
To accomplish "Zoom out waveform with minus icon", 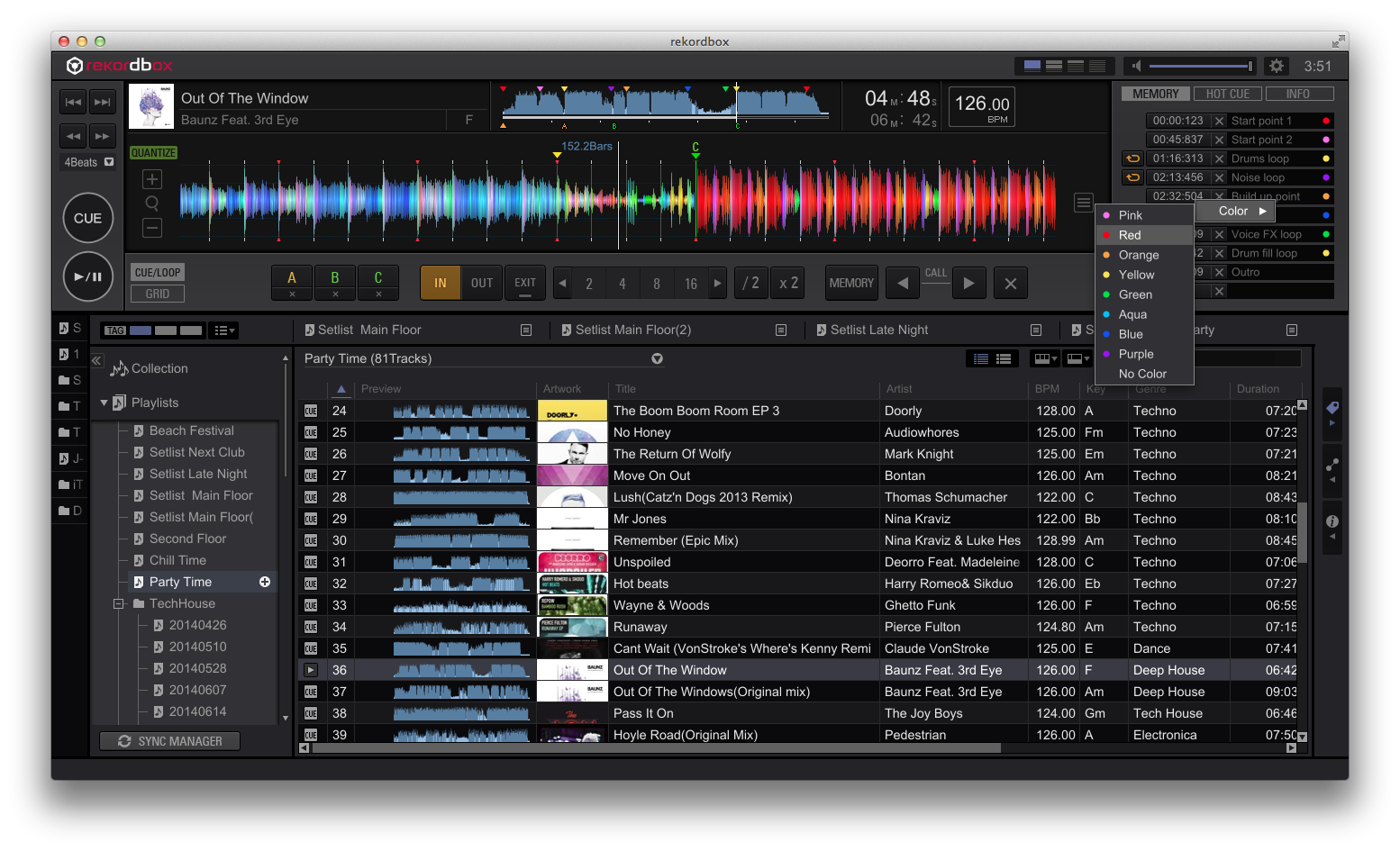I will tap(152, 228).
